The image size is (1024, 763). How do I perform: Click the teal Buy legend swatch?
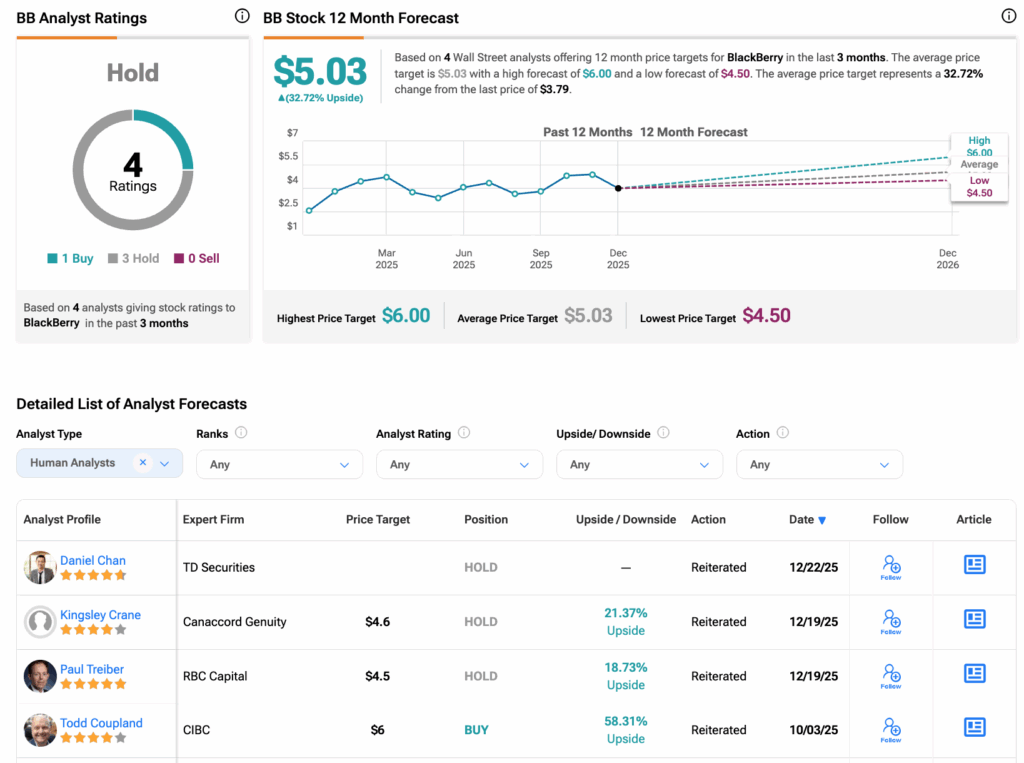pyautogui.click(x=52, y=259)
